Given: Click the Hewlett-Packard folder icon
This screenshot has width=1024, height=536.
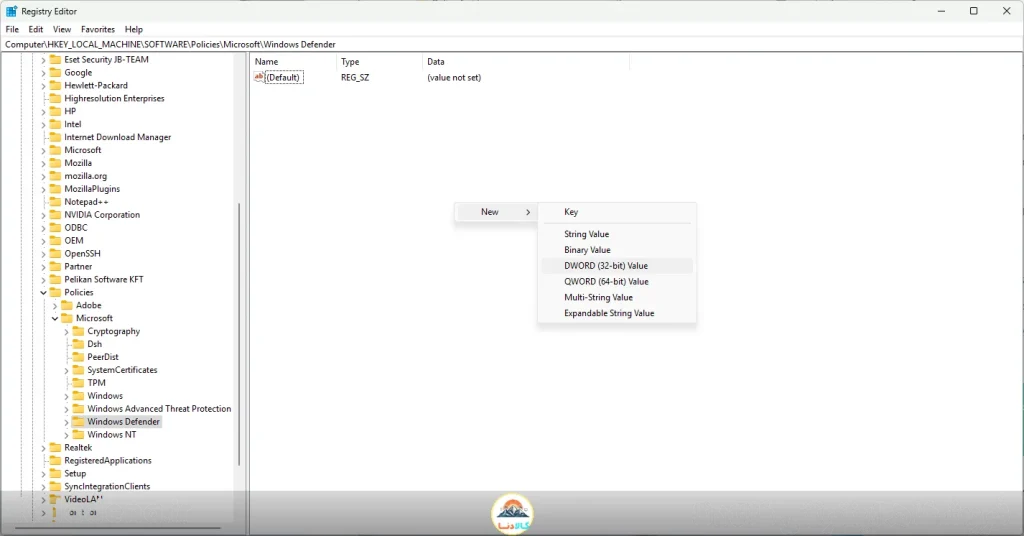Looking at the screenshot, I should tap(56, 86).
